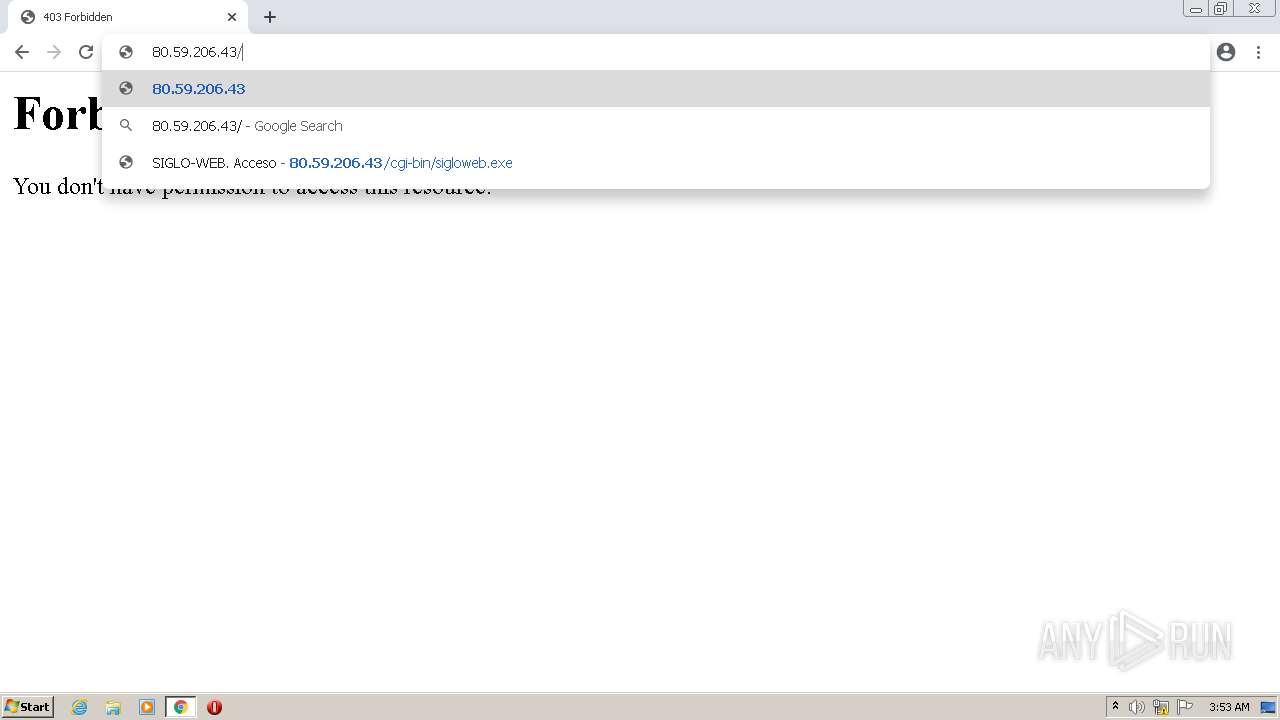Image resolution: width=1280 pixels, height=720 pixels.
Task: Click the magnifier icon of search suggestion
Action: (126, 126)
